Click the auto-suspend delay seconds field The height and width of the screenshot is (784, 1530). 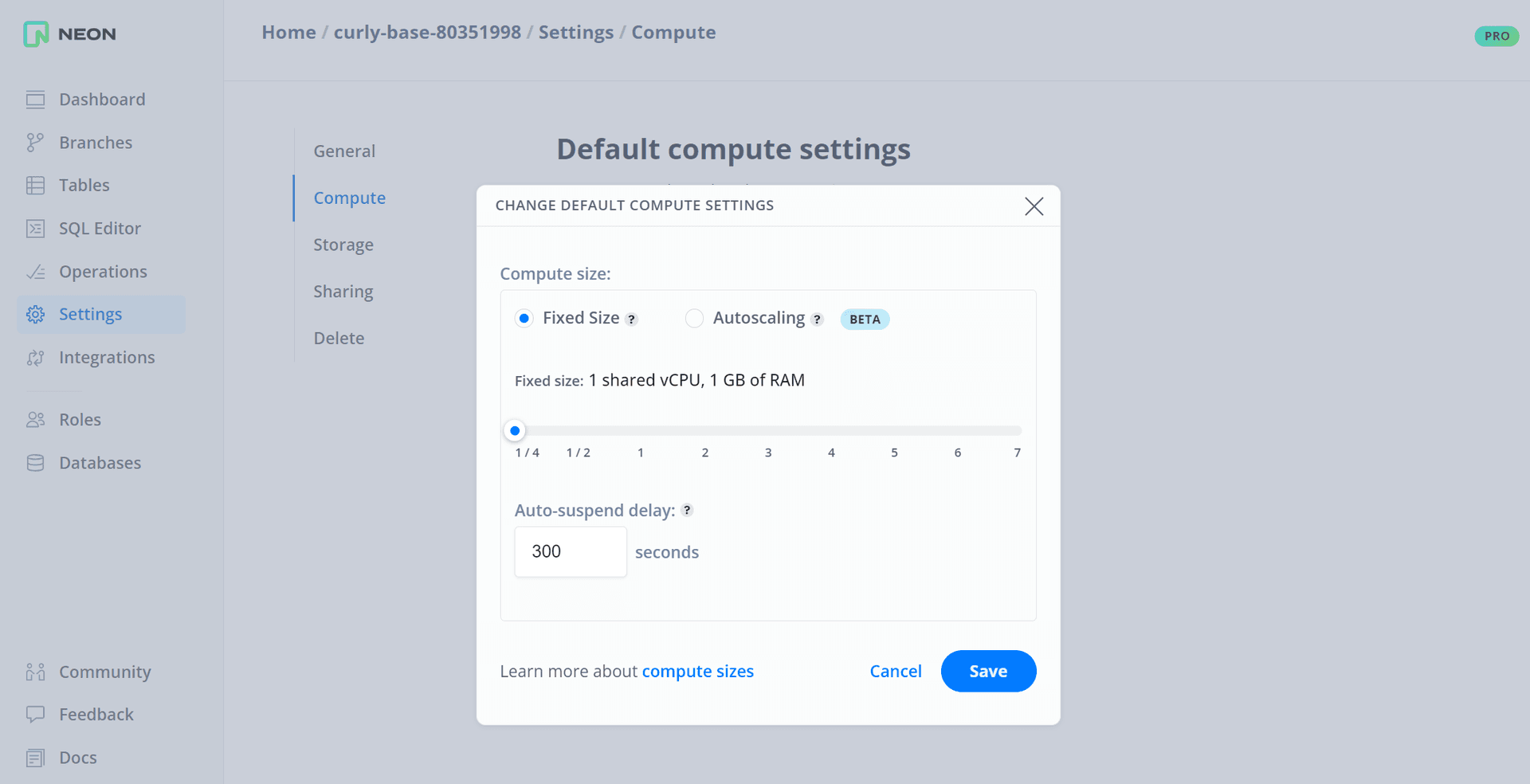click(570, 551)
